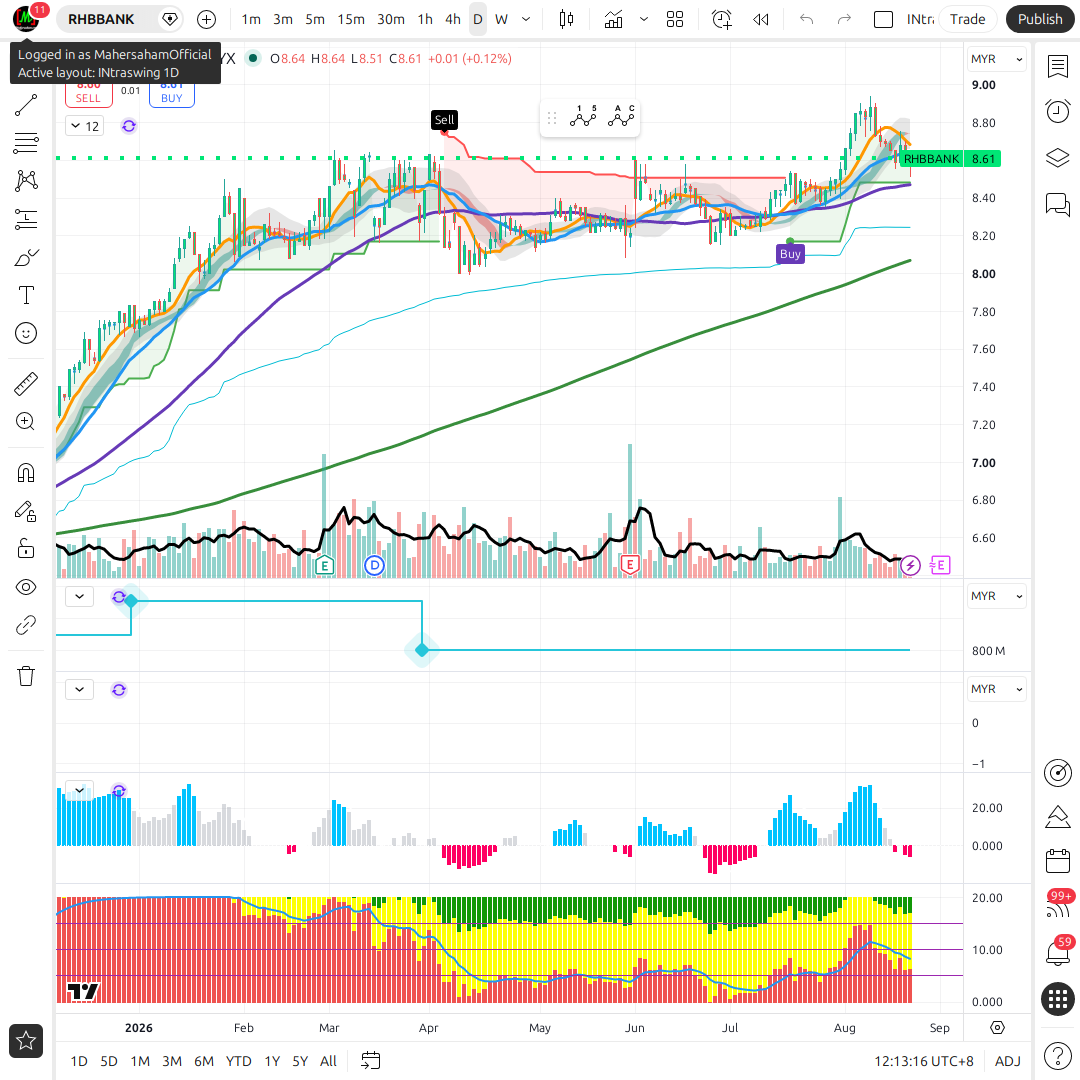Image resolution: width=1080 pixels, height=1080 pixels.
Task: Open the object tree layers panel
Action: pos(1058,158)
